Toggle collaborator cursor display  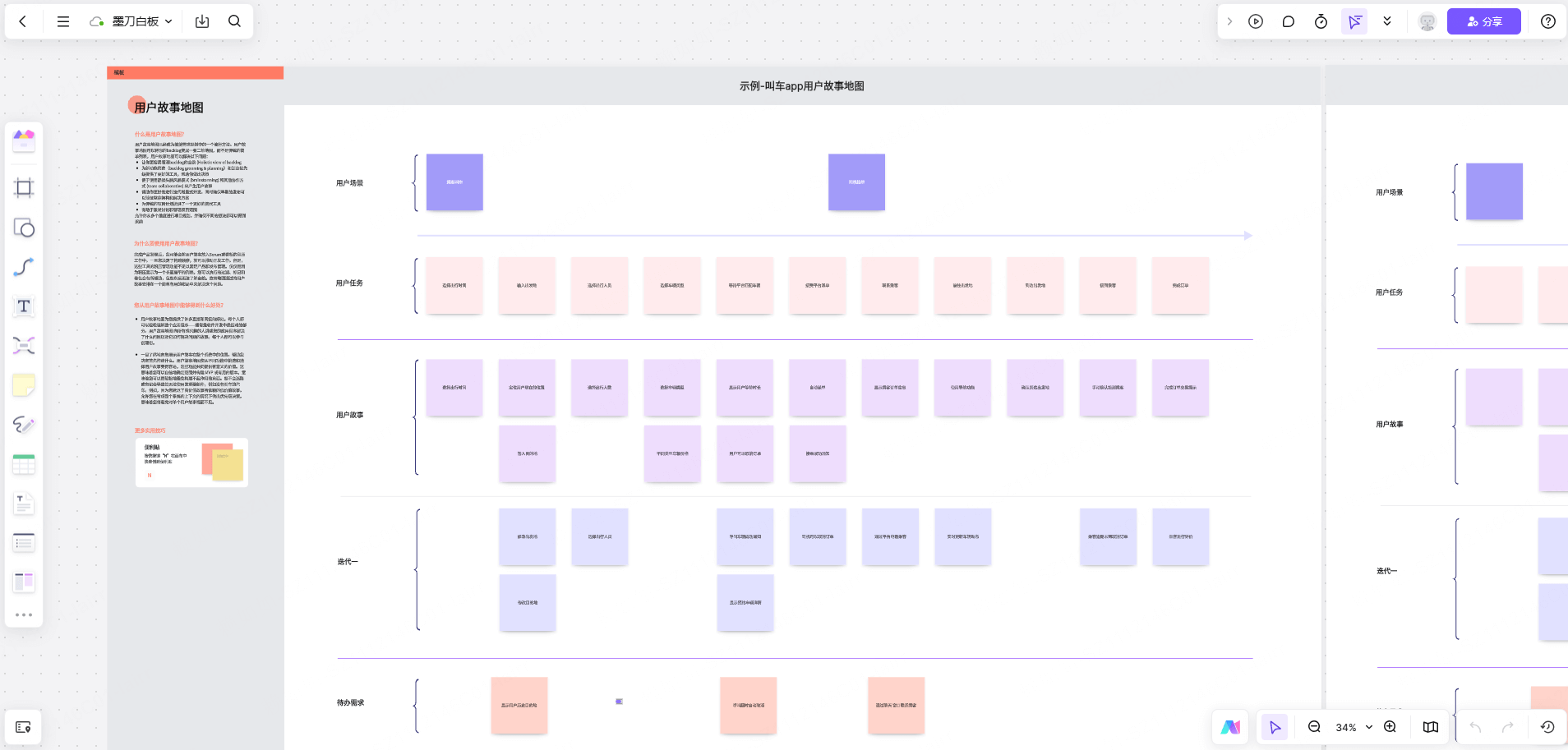coord(1354,21)
